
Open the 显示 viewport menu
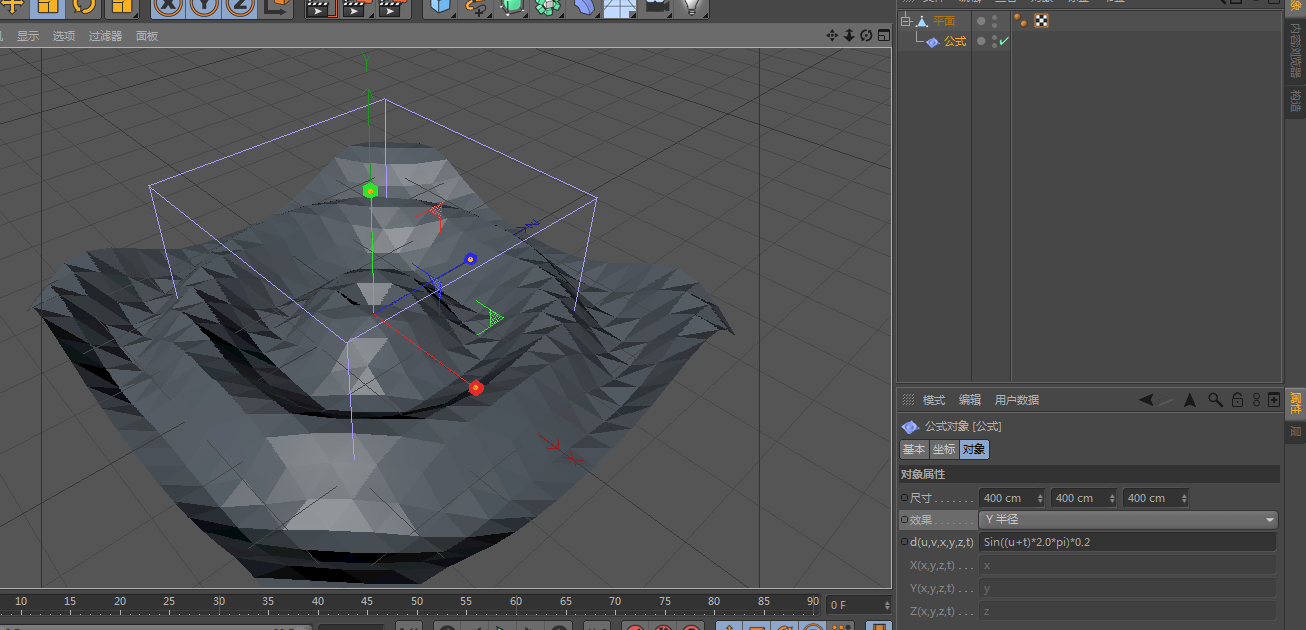click(28, 36)
